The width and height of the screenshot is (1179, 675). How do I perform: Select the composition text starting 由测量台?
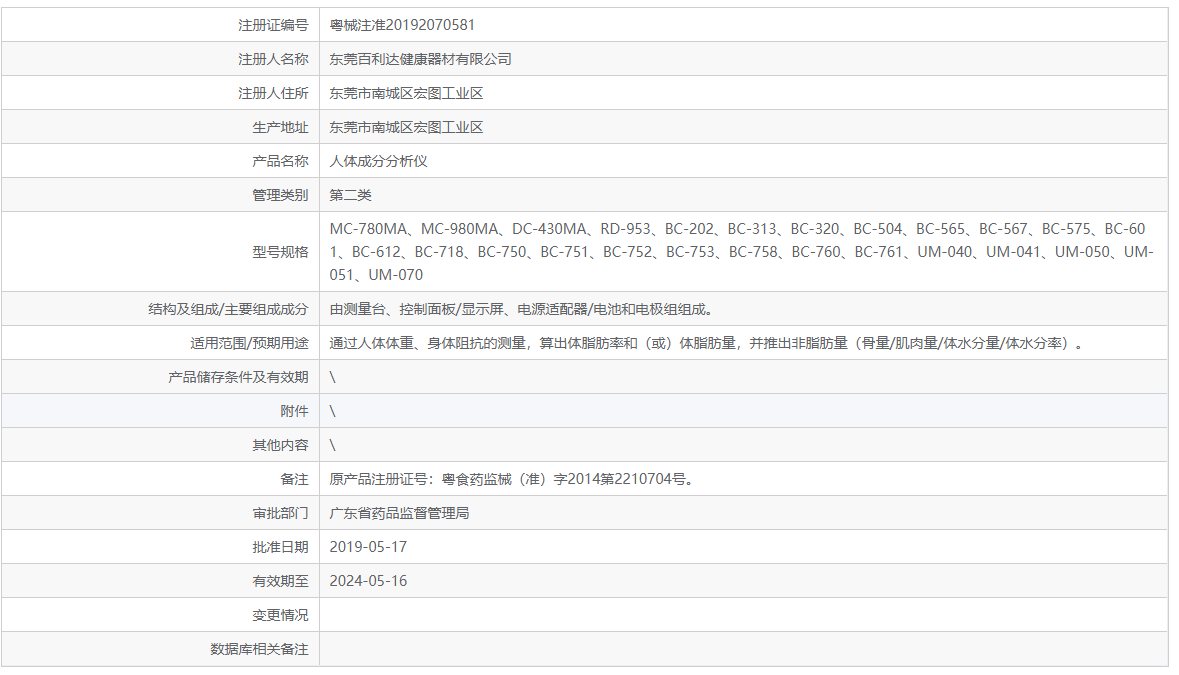(x=521, y=309)
